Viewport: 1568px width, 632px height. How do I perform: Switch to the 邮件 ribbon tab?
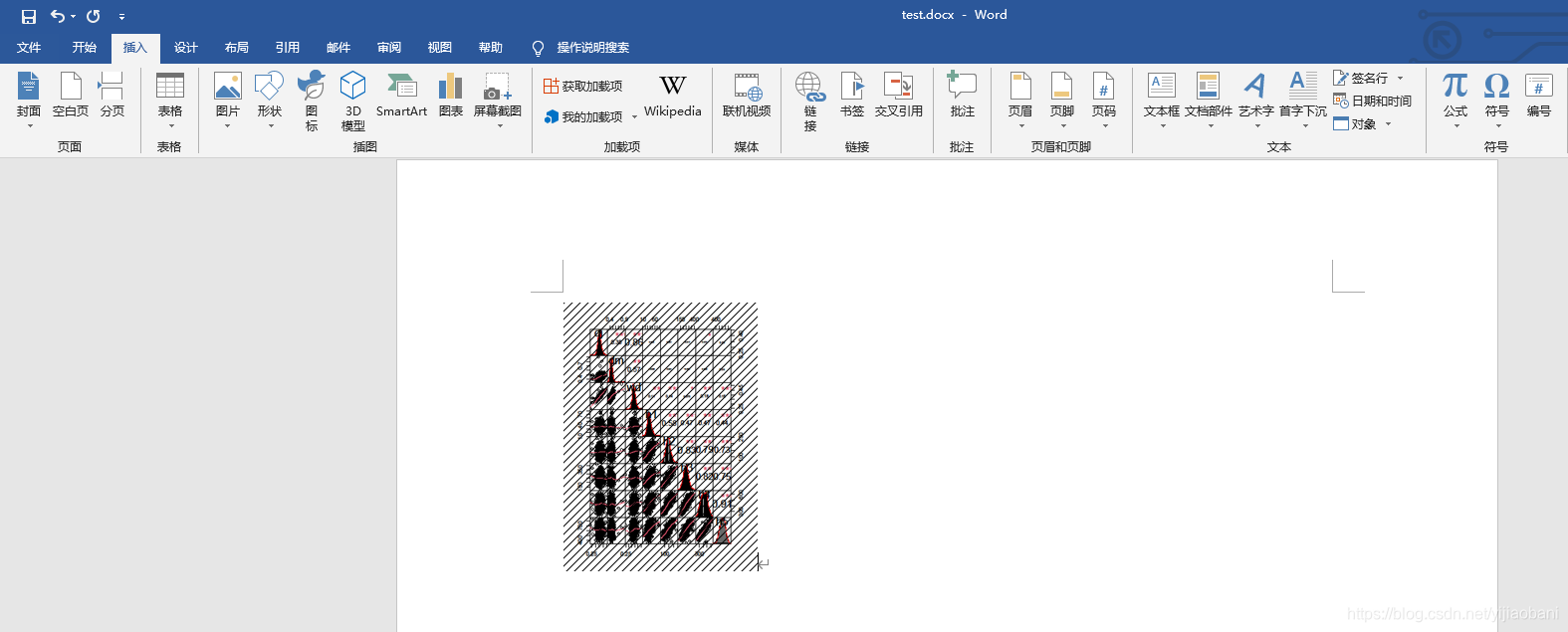(338, 48)
